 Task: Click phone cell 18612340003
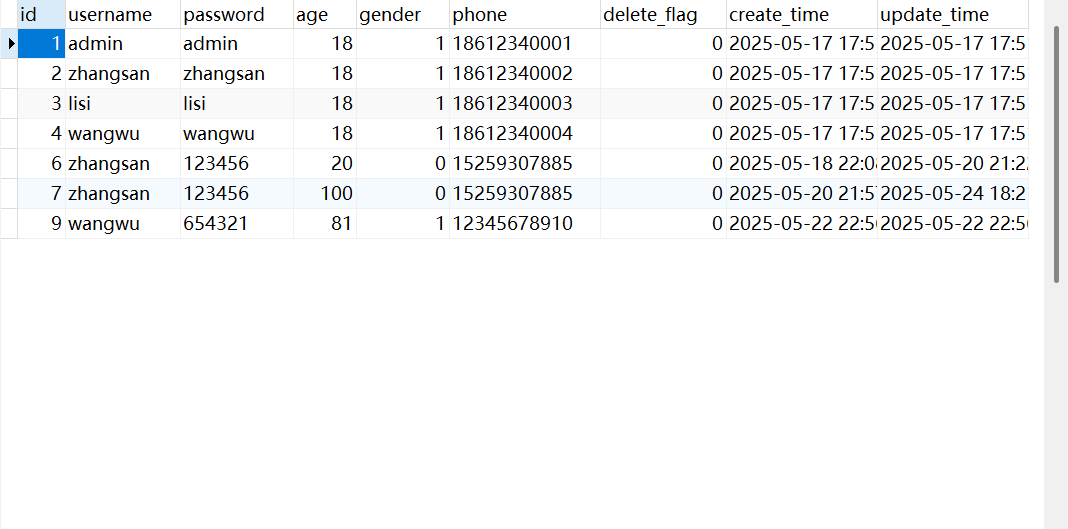pyautogui.click(x=524, y=103)
